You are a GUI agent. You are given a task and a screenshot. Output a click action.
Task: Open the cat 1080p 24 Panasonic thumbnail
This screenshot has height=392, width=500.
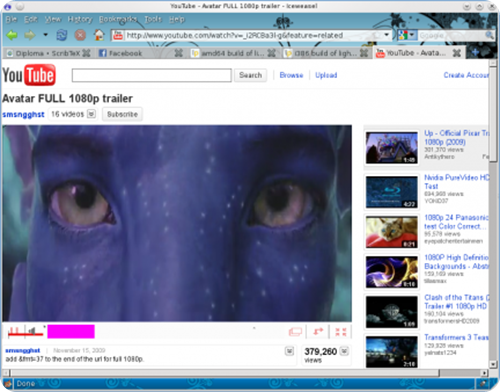392,232
